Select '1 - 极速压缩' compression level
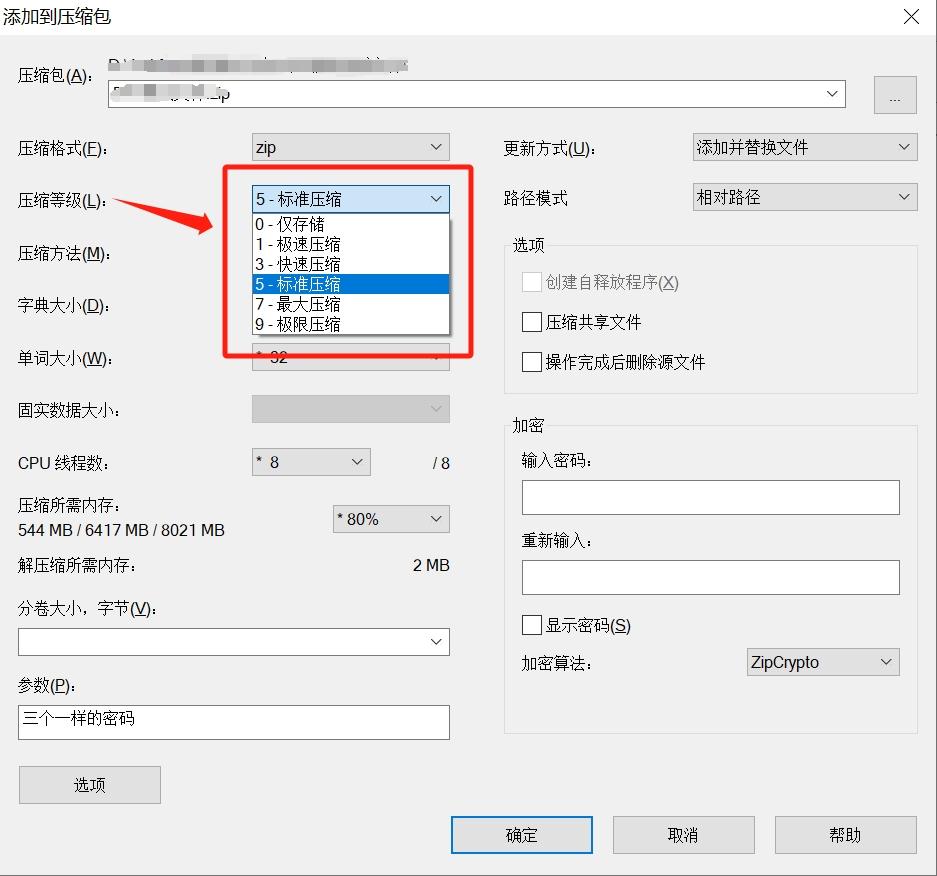This screenshot has width=937, height=876. point(350,244)
